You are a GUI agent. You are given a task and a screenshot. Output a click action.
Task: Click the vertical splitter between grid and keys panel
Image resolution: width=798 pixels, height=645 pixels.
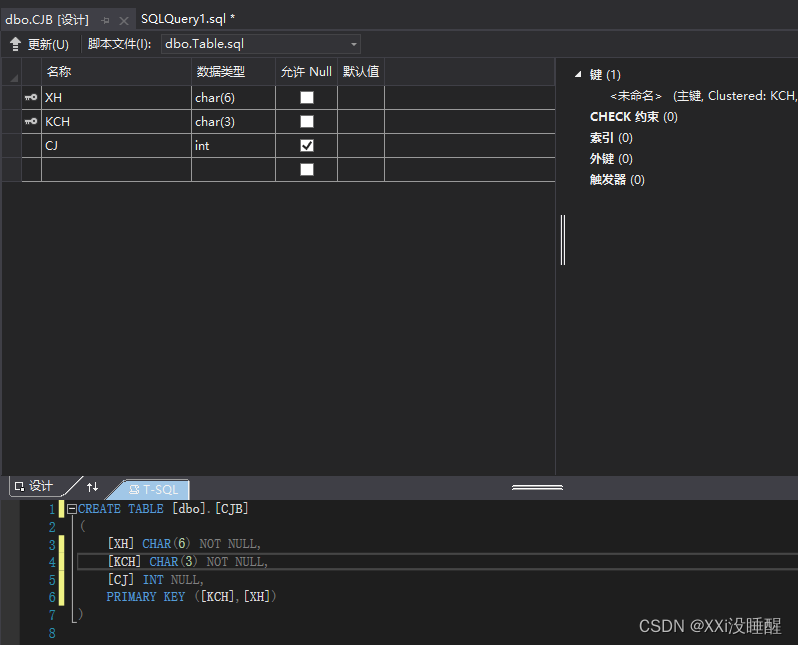click(x=563, y=240)
